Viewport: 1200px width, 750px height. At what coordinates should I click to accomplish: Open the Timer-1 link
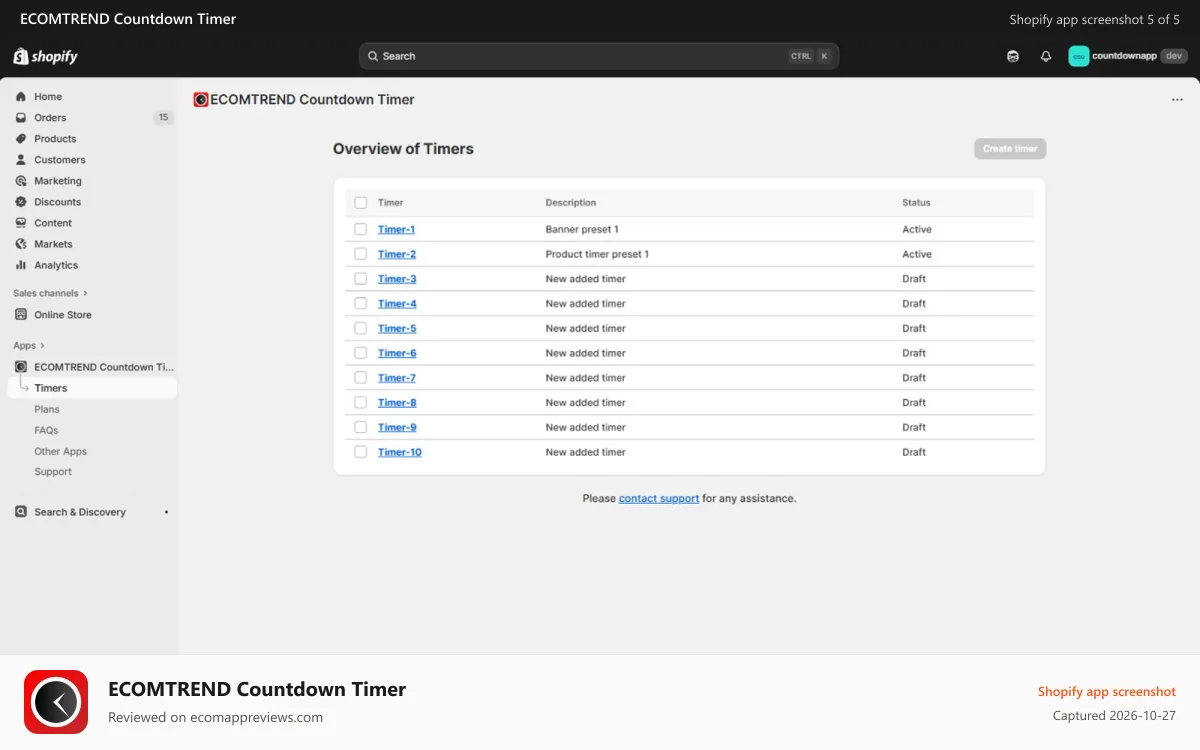pos(396,229)
